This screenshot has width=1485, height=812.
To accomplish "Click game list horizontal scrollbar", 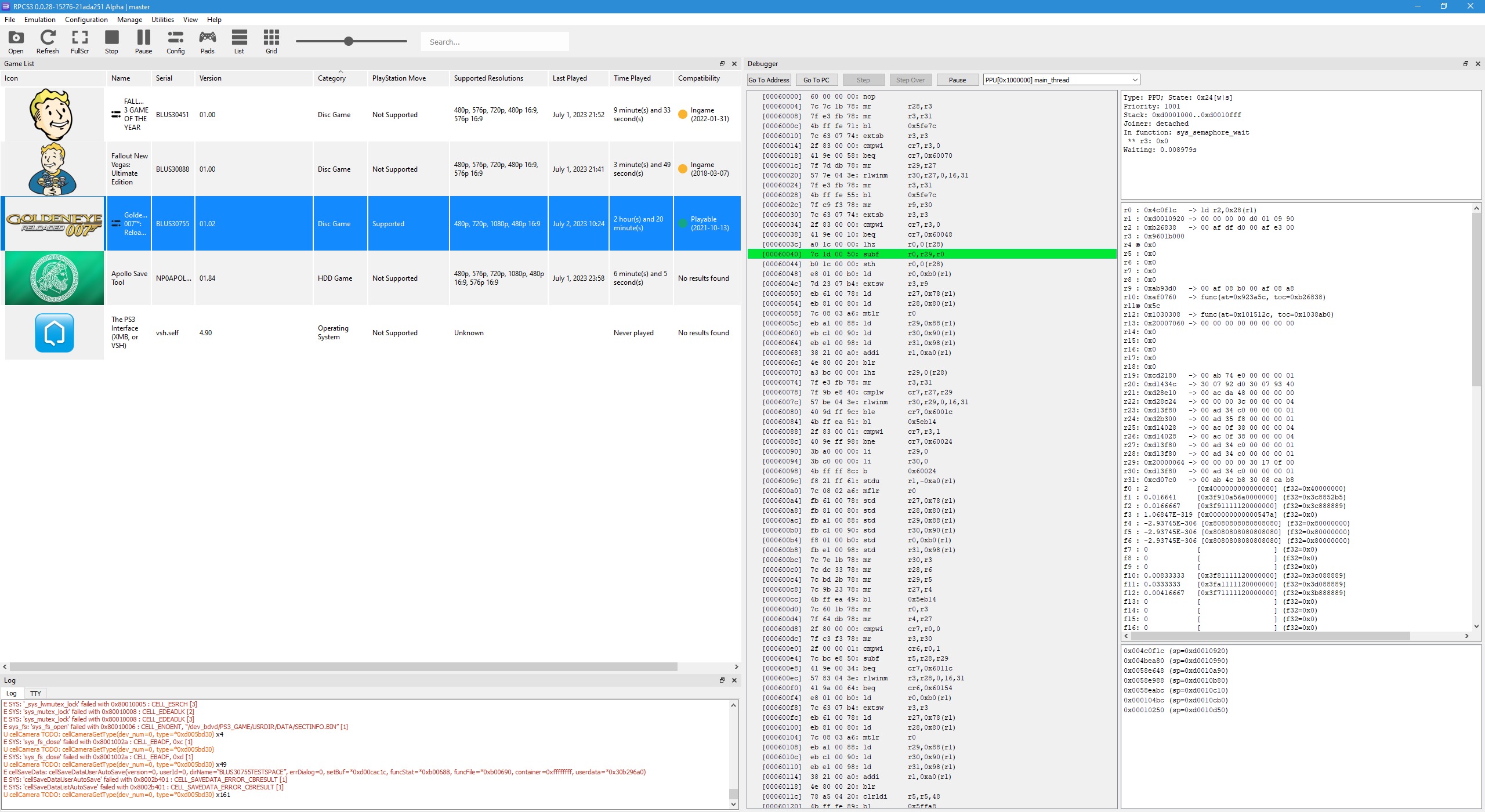I will pos(343,667).
